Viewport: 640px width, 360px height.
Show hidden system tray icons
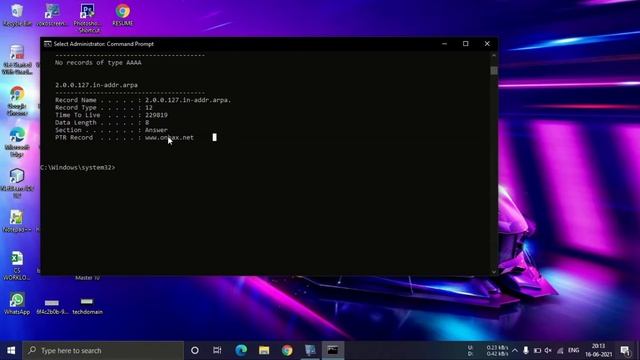tap(515, 350)
